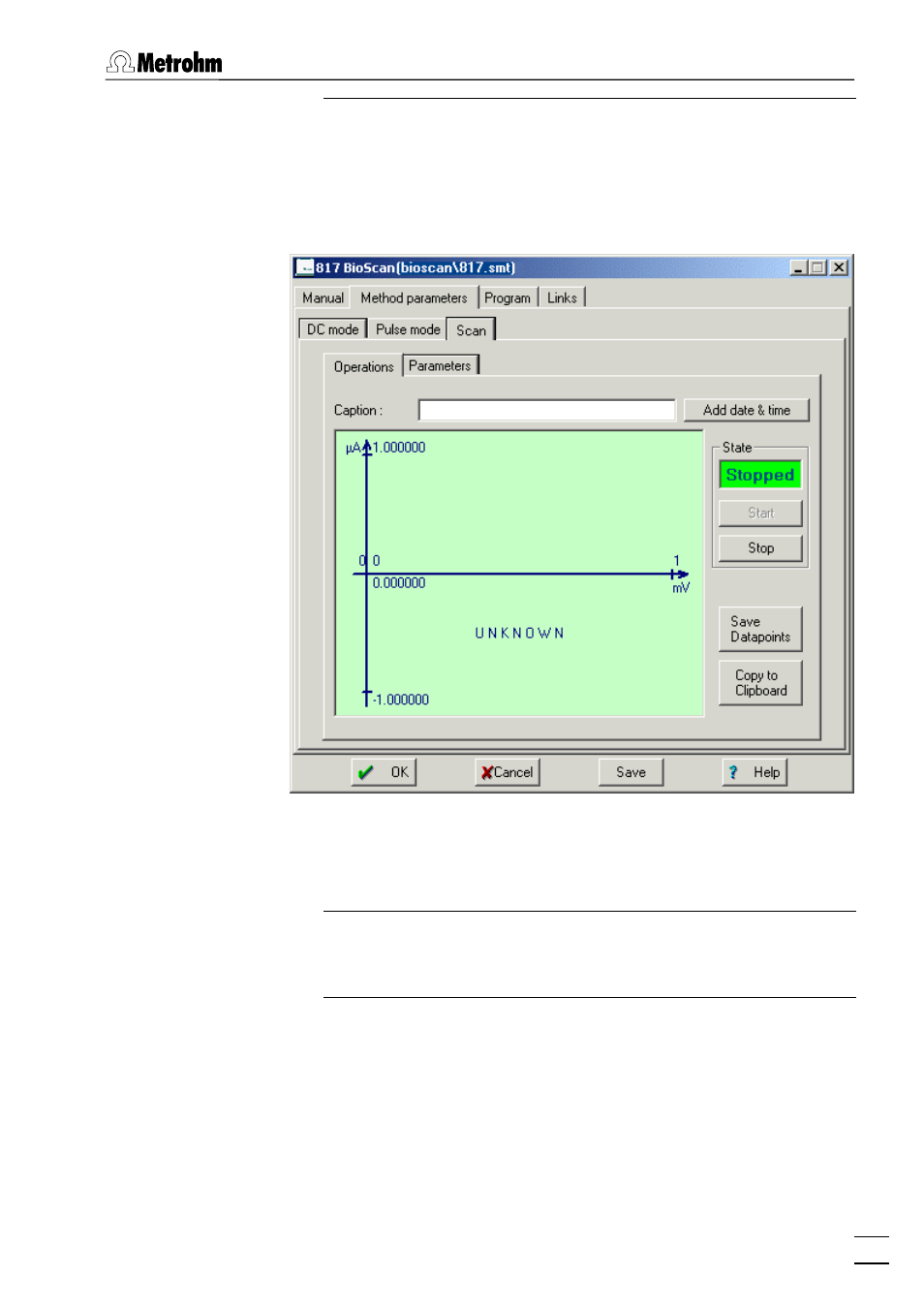Click Copy to Clipboard button

pyautogui.click(x=760, y=683)
